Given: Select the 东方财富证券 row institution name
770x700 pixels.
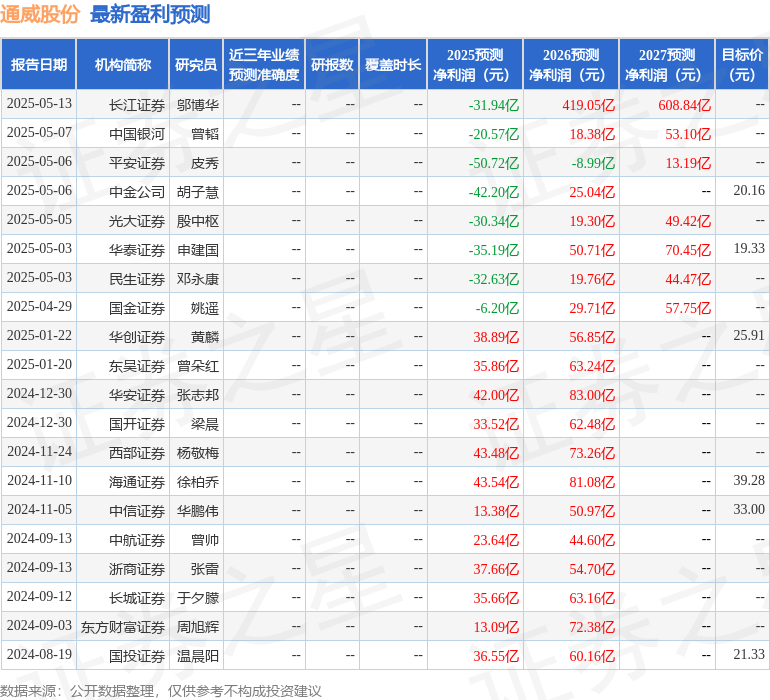Looking at the screenshot, I should point(123,627).
